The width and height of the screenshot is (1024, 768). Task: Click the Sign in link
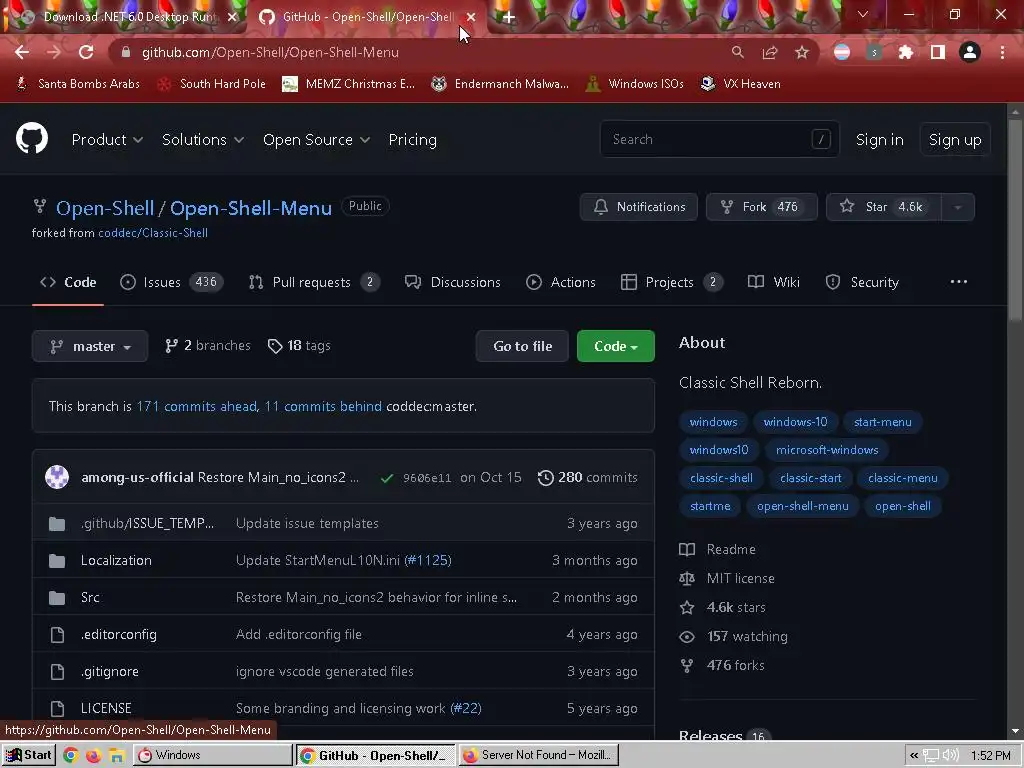(x=880, y=140)
